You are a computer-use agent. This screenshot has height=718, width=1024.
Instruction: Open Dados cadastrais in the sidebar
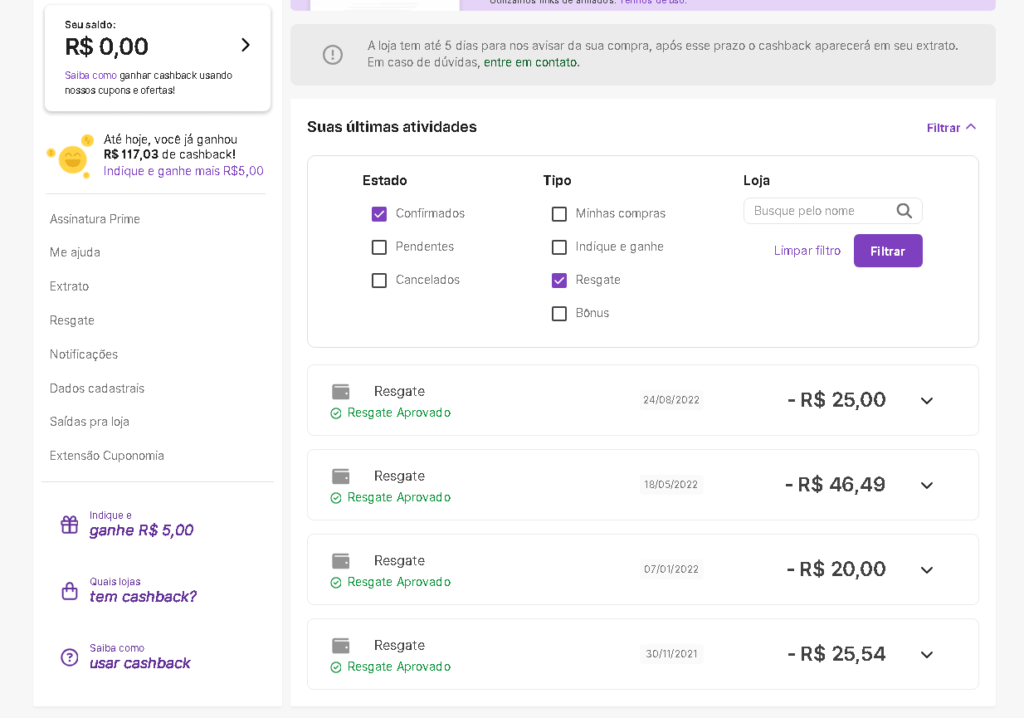97,388
